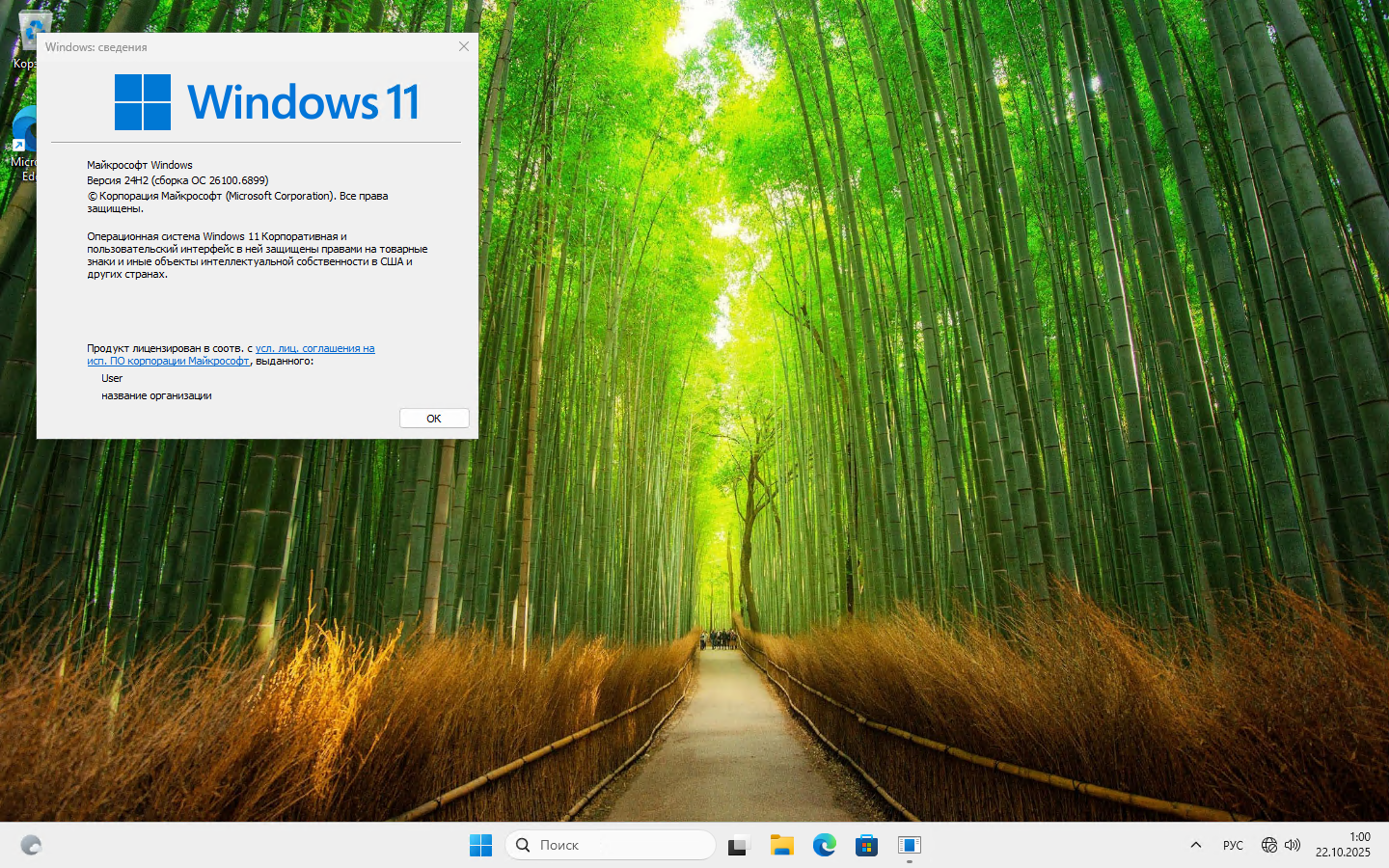Image resolution: width=1389 pixels, height=868 pixels.
Task: Open the Microsoft license agreement link
Action: click(x=314, y=348)
